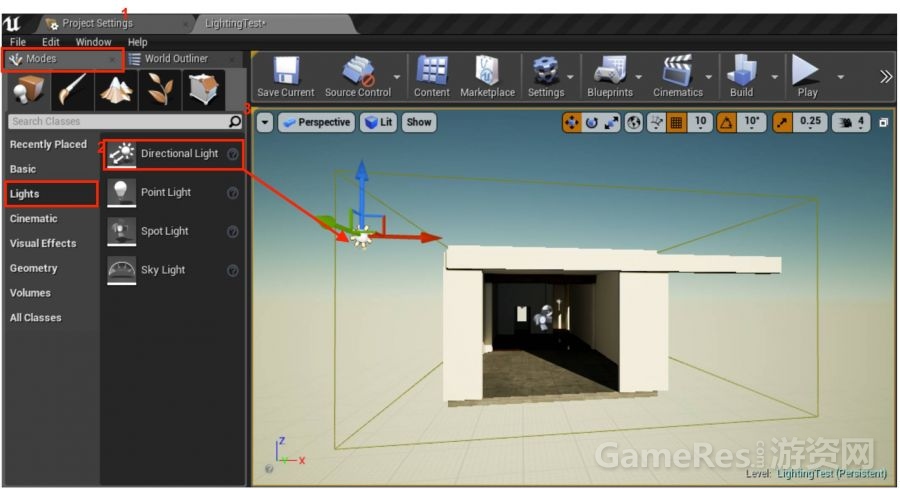Open the Settings toolbar button
Image resolution: width=900 pixels, height=489 pixels.
[x=546, y=77]
